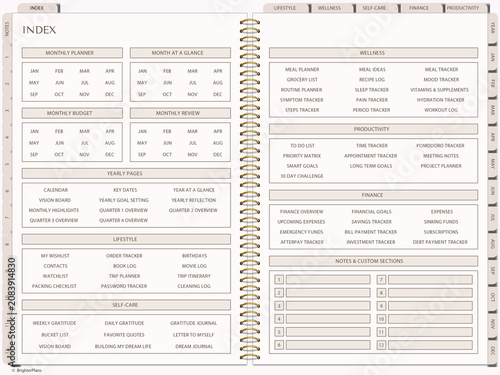
Task: Open SEP under Monthly Review
Action: click(142, 155)
